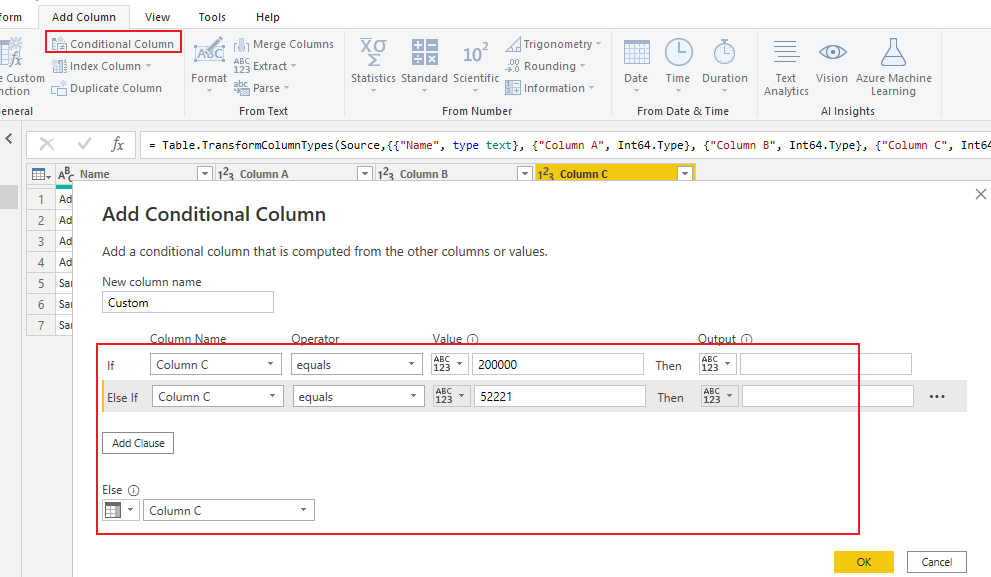This screenshot has height=577, width=991.
Task: Click the If value field 200000
Action: 557,364
